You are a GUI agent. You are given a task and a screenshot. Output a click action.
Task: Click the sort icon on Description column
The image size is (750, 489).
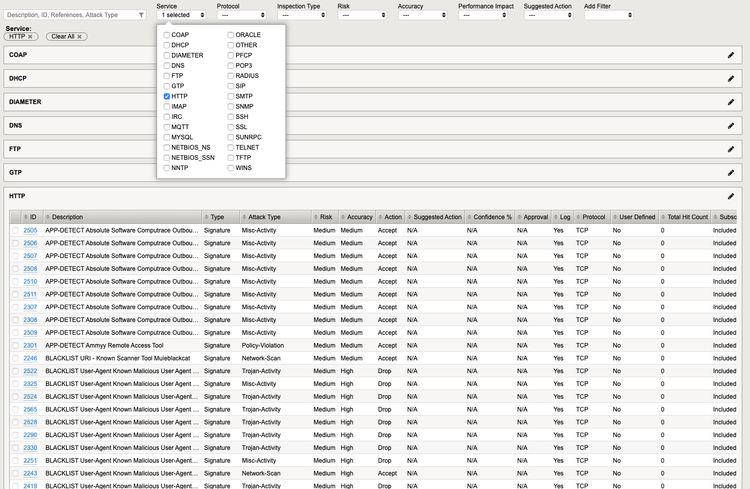click(46, 217)
